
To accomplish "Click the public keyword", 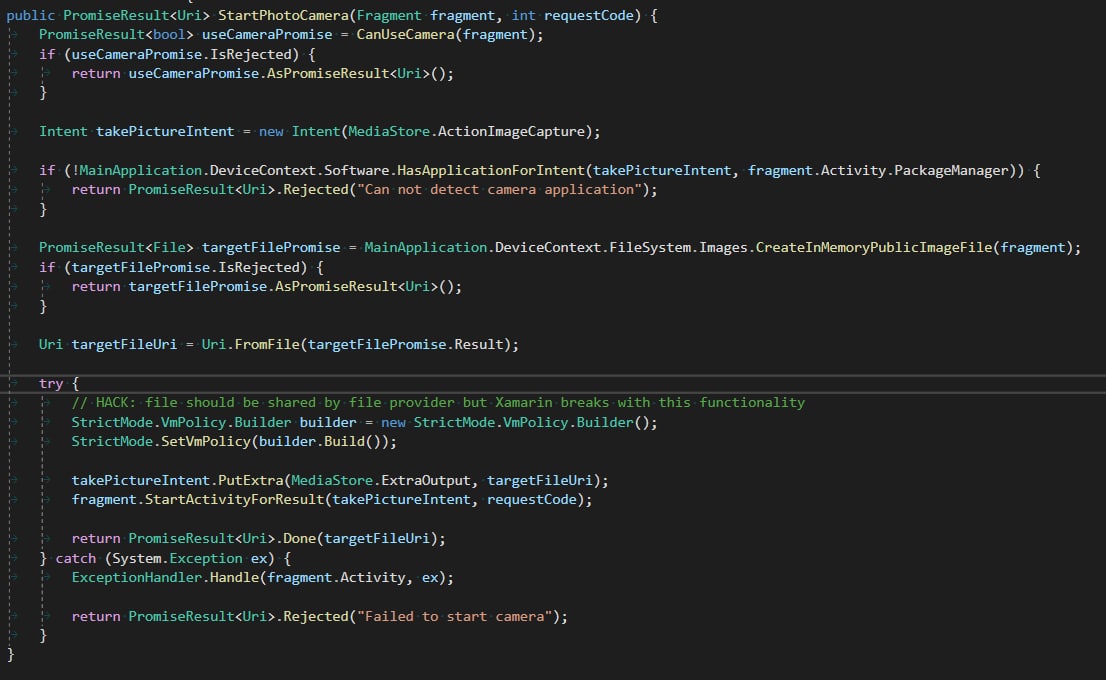I will (30, 15).
